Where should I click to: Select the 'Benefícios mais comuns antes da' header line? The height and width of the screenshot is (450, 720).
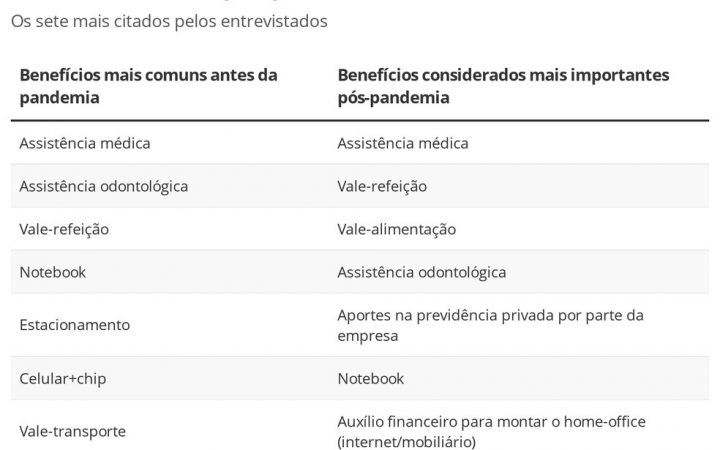(x=148, y=75)
